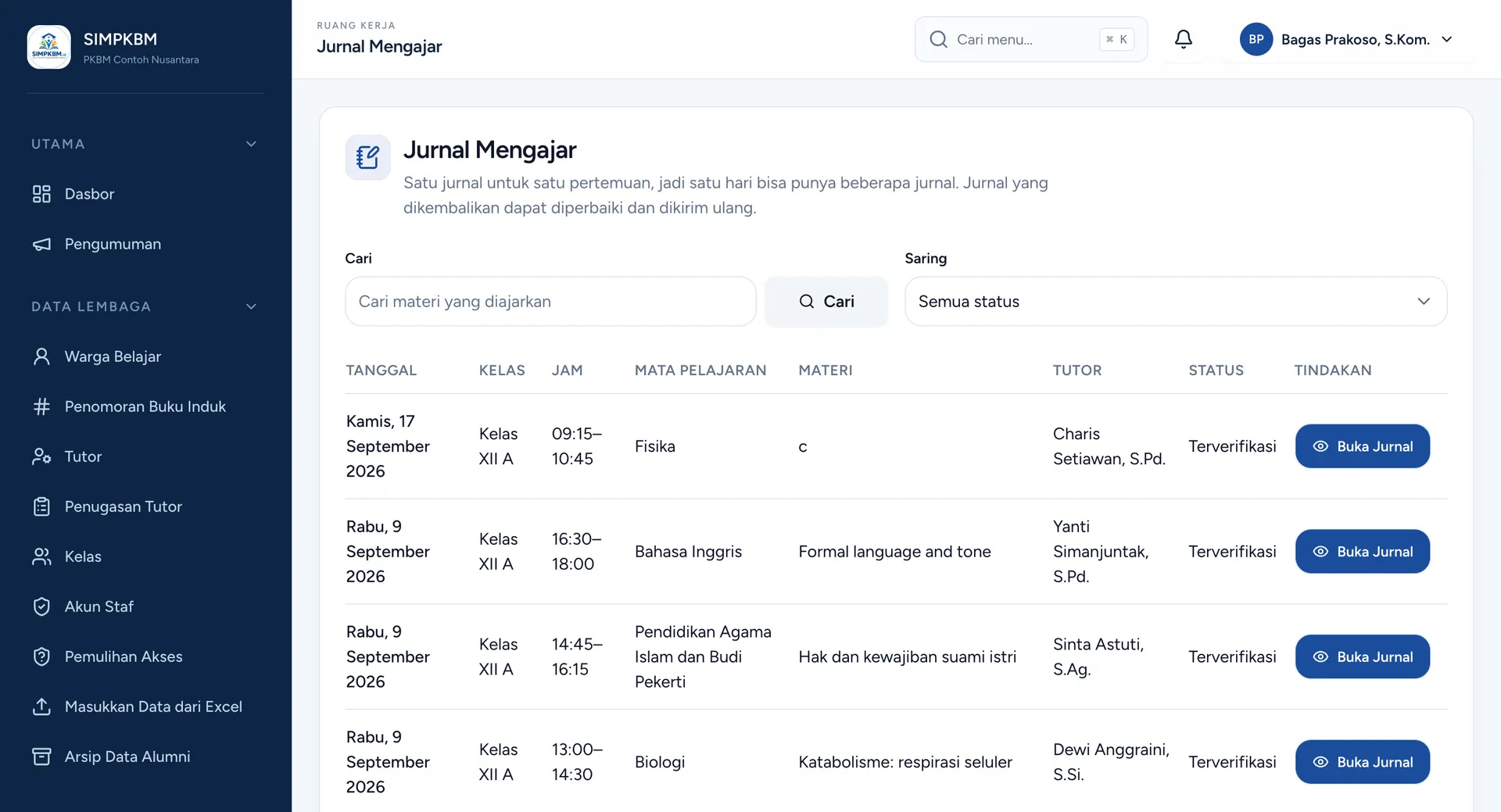Viewport: 1501px width, 812px height.
Task: Click the STATUS column header
Action: pyautogui.click(x=1216, y=370)
